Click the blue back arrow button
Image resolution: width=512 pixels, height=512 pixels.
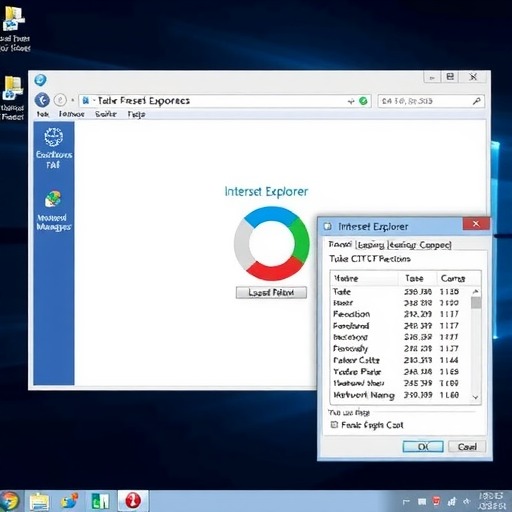pyautogui.click(x=42, y=100)
